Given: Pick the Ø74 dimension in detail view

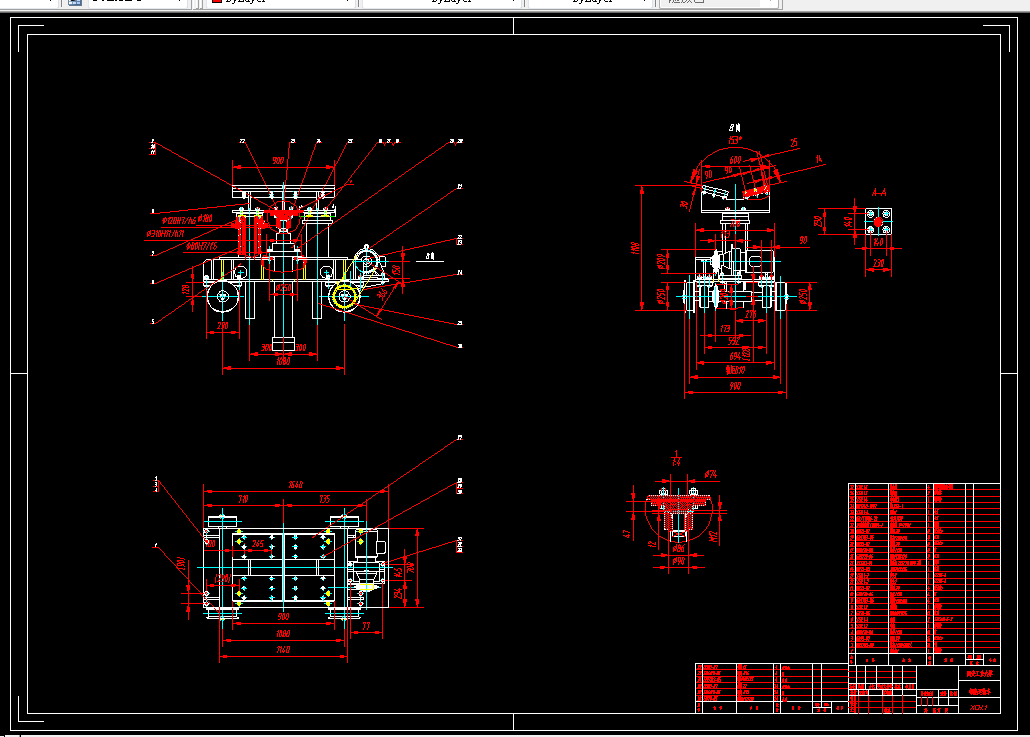Looking at the screenshot, I should (710, 474).
